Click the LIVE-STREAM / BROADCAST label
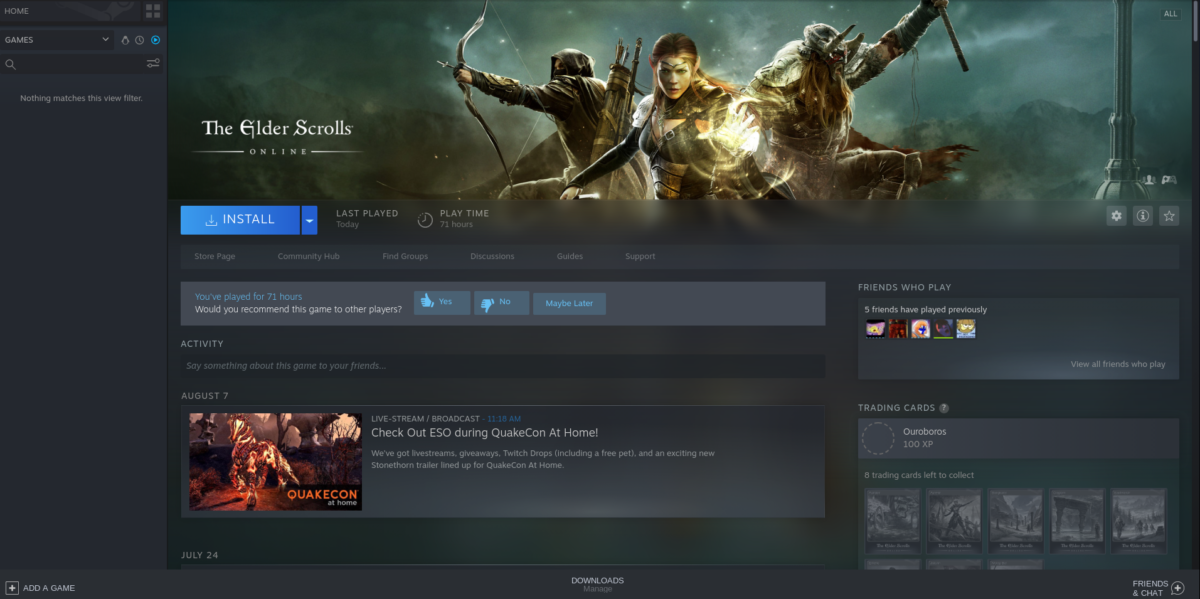Screen dimensions: 1200x599 425,418
